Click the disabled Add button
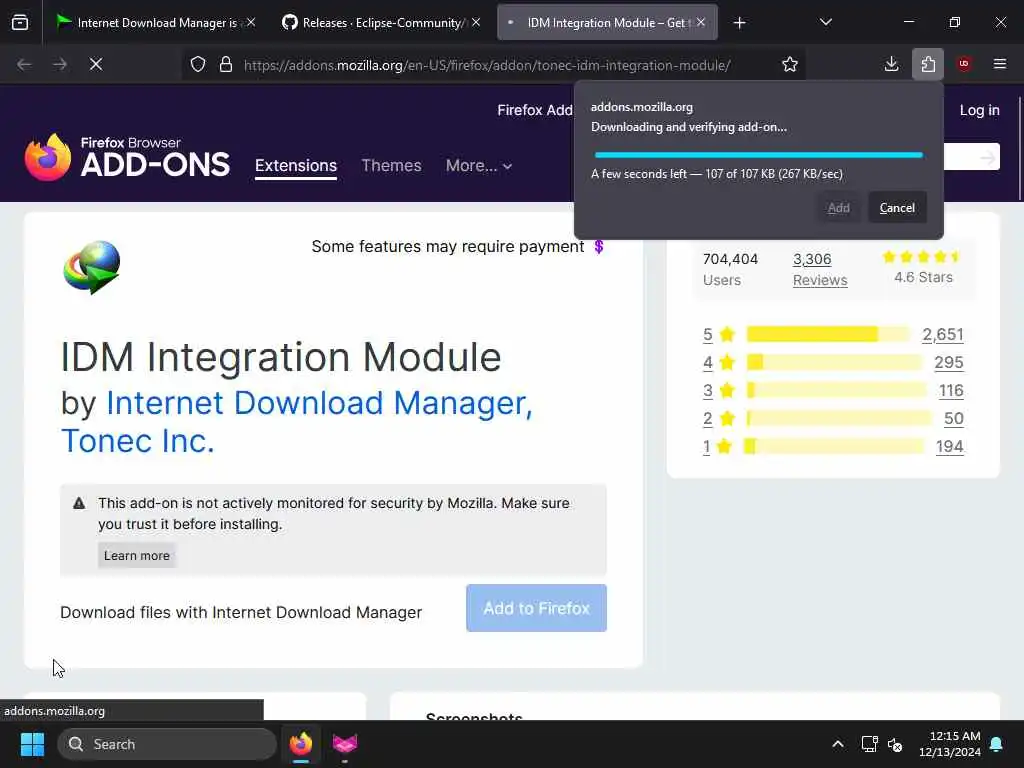 (839, 208)
